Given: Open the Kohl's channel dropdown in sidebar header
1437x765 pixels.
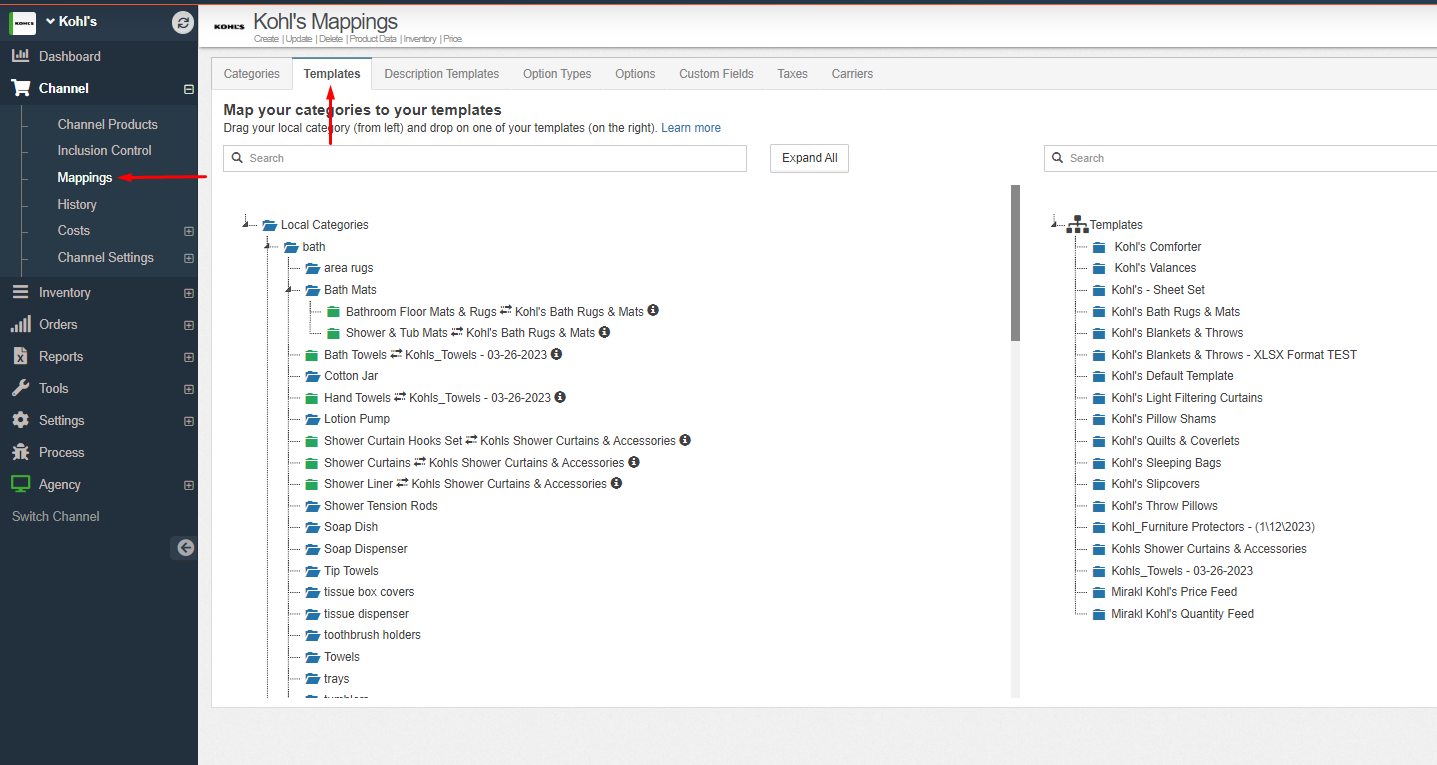Looking at the screenshot, I should coord(71,21).
